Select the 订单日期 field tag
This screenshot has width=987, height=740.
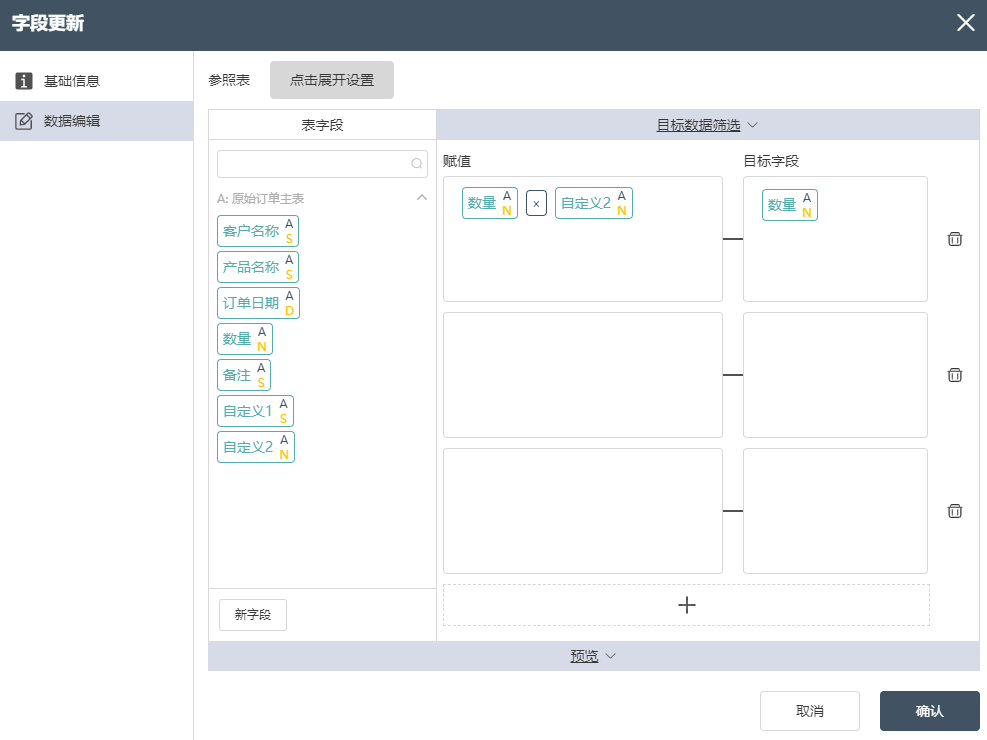(x=258, y=303)
